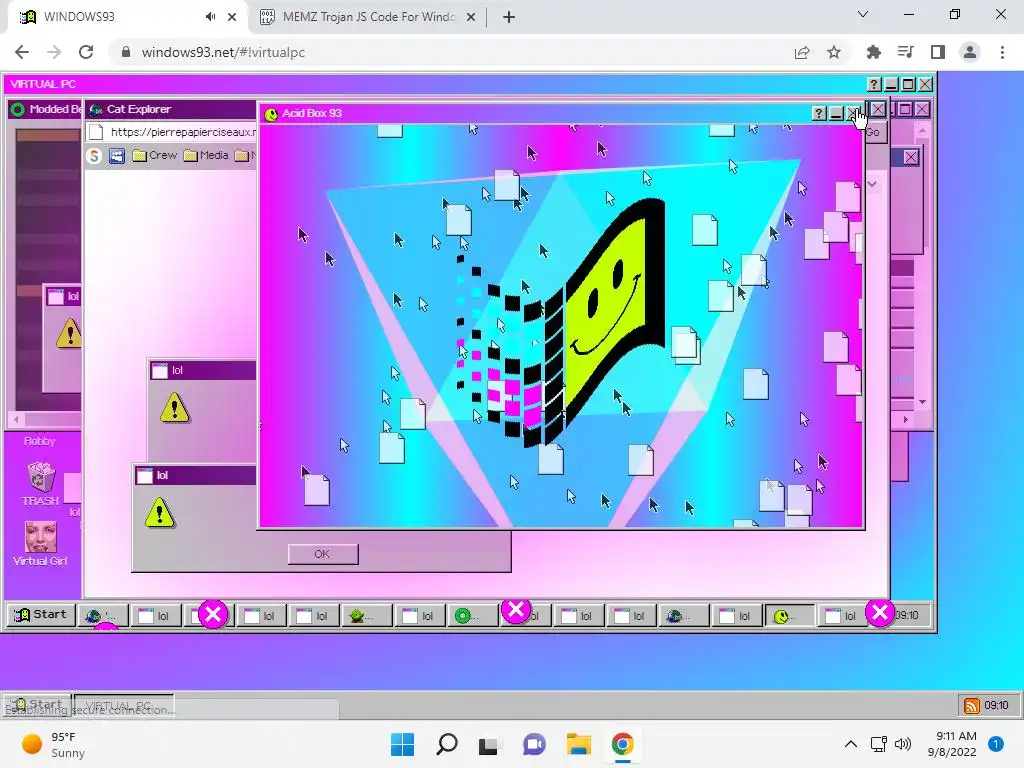Click the Acid Box 93 help button
Screen dimensions: 1024x768
coord(819,114)
